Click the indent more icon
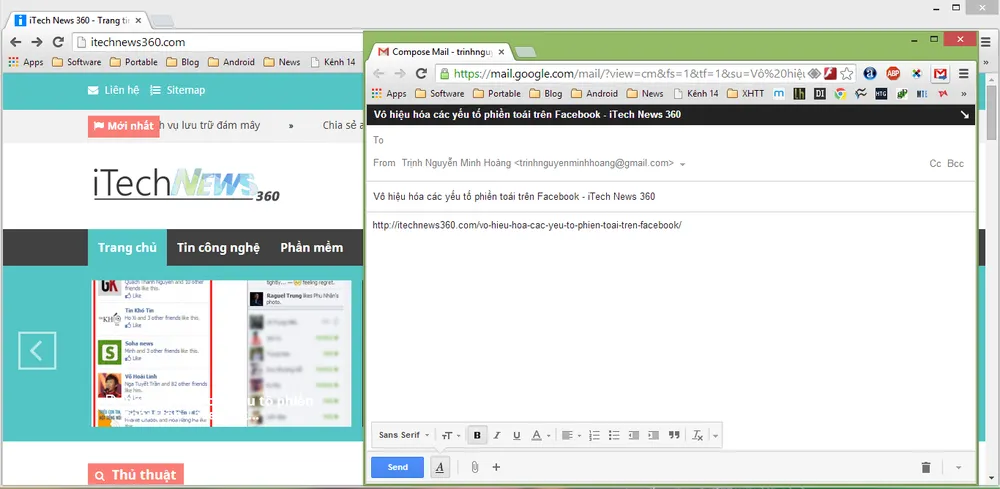The image size is (1000, 489). click(654, 435)
